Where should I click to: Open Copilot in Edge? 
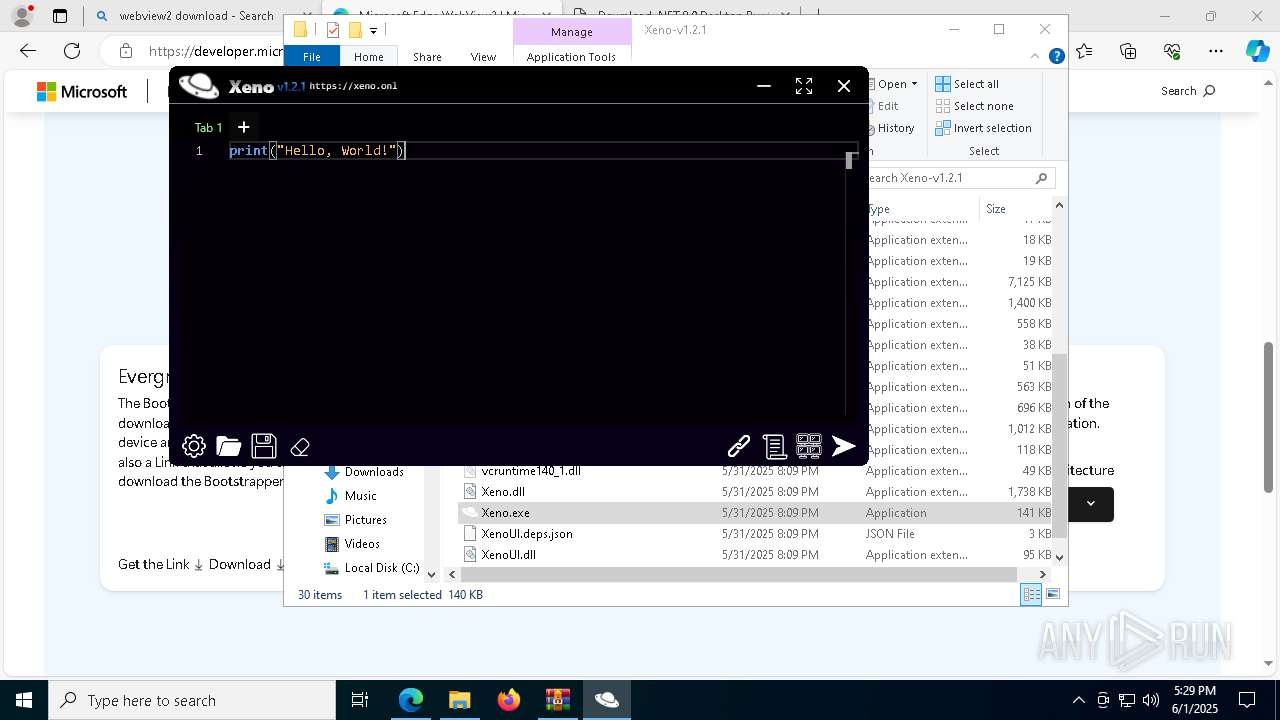pyautogui.click(x=1257, y=51)
